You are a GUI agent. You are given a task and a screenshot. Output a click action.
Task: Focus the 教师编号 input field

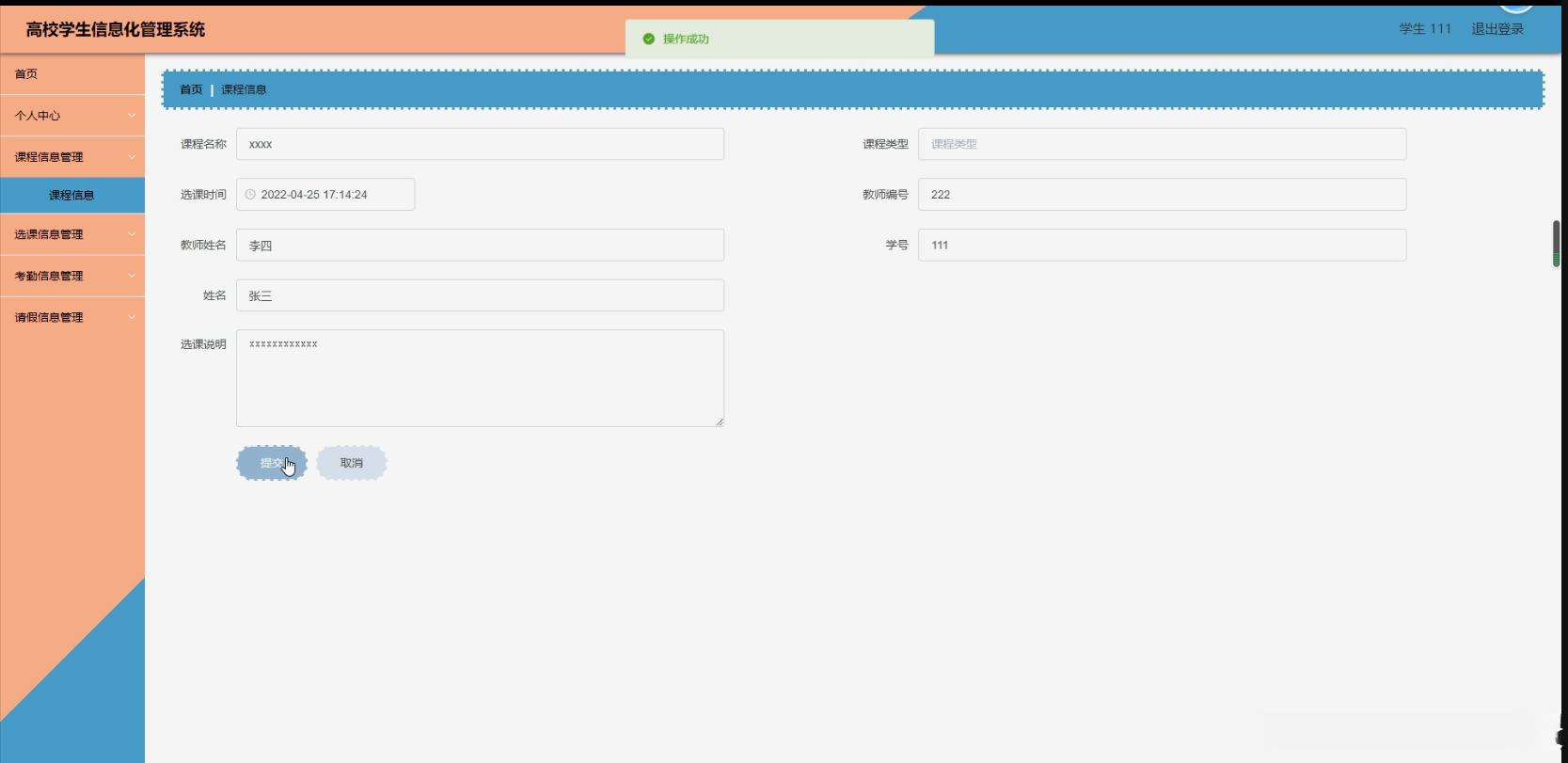click(x=1162, y=195)
